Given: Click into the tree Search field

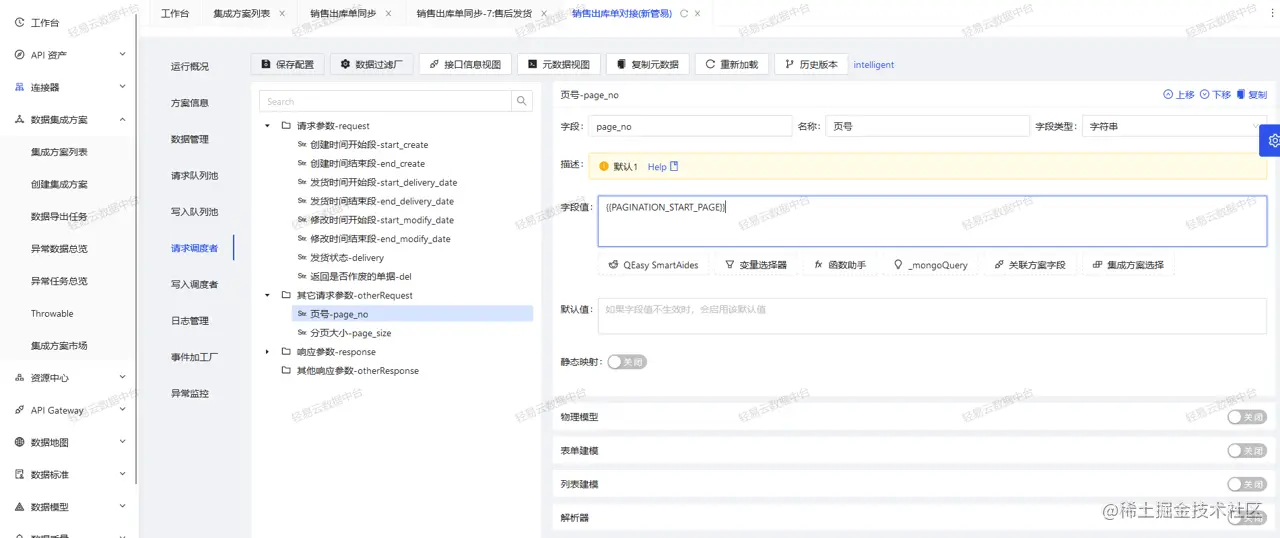Looking at the screenshot, I should click(385, 101).
